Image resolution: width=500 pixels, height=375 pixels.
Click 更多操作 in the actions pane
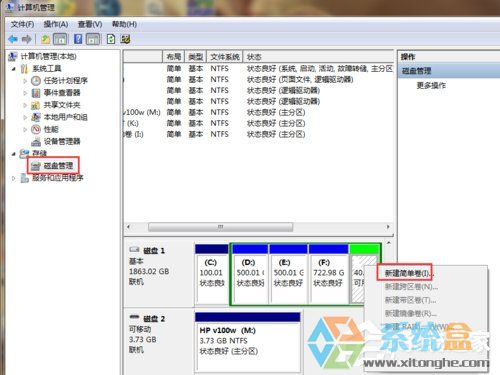click(x=431, y=86)
